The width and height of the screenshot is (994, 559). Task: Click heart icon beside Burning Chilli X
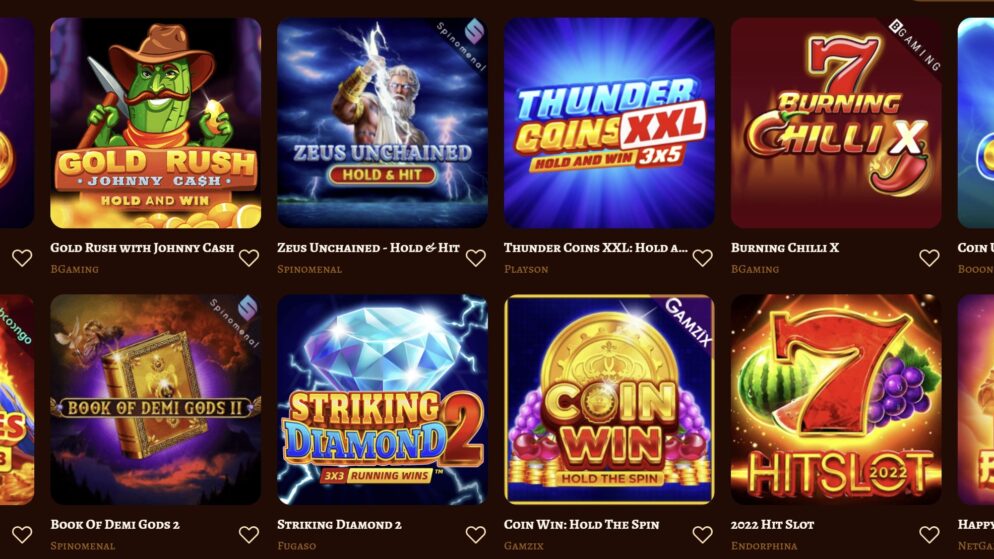point(929,257)
